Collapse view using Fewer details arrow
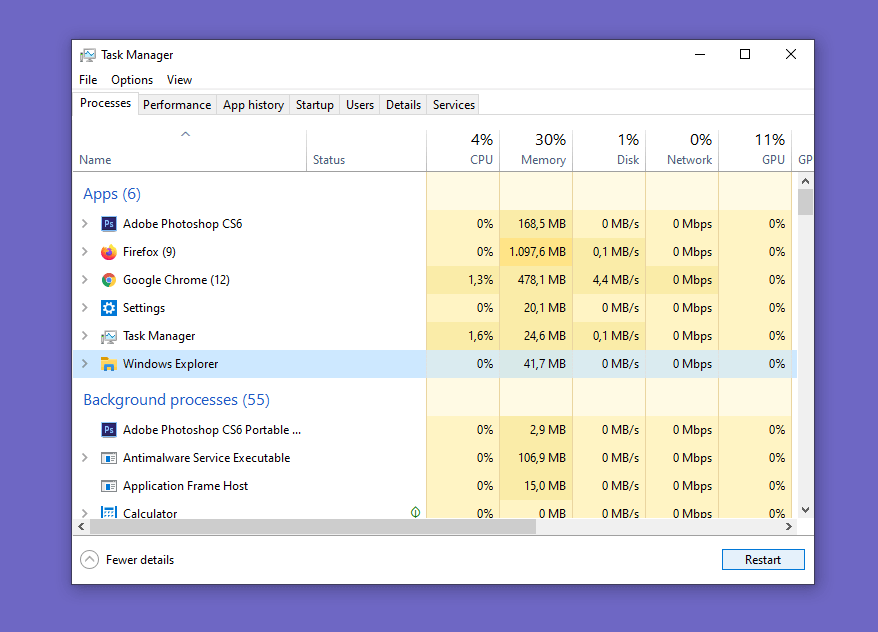878x632 pixels. (x=90, y=559)
